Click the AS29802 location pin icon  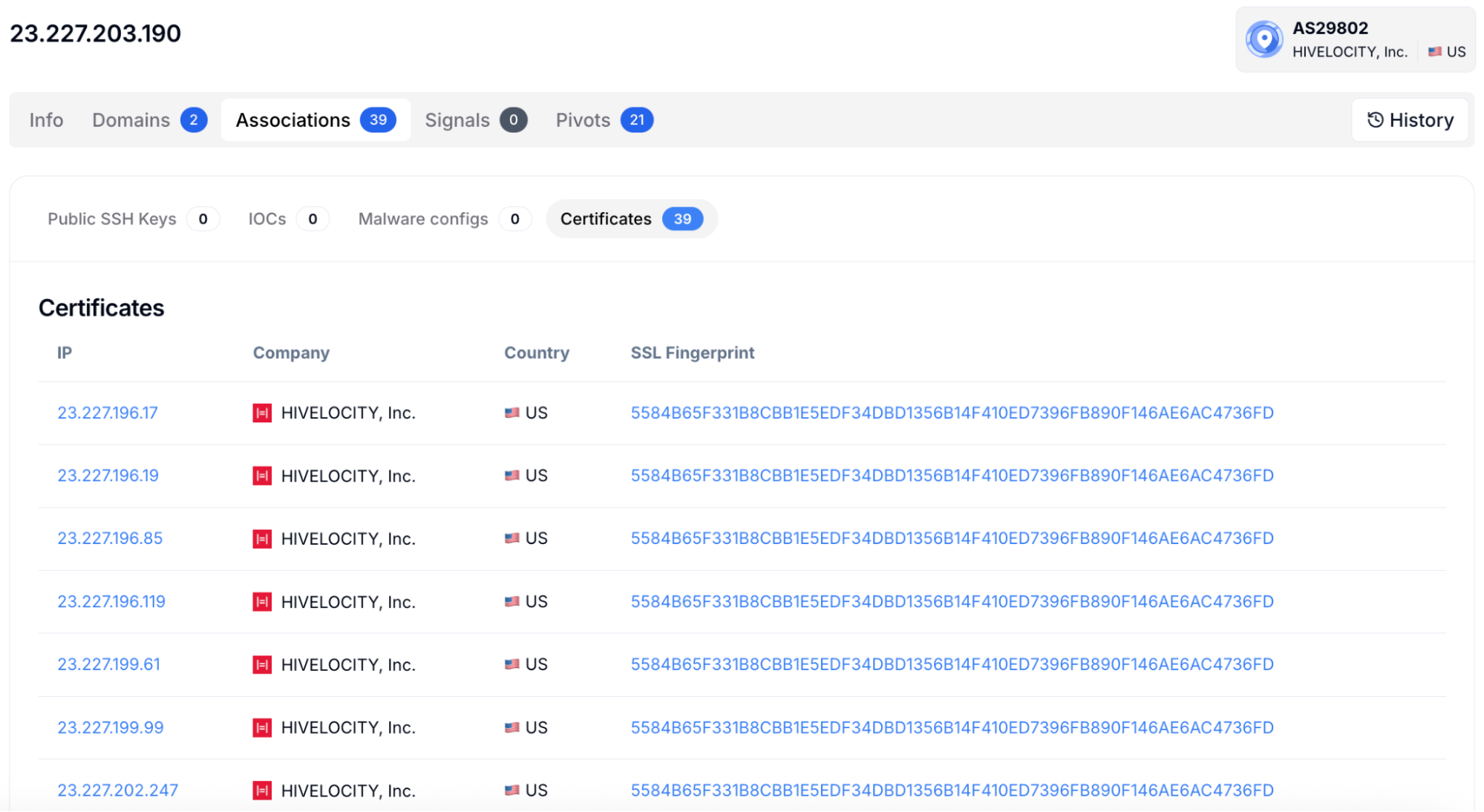1264,39
